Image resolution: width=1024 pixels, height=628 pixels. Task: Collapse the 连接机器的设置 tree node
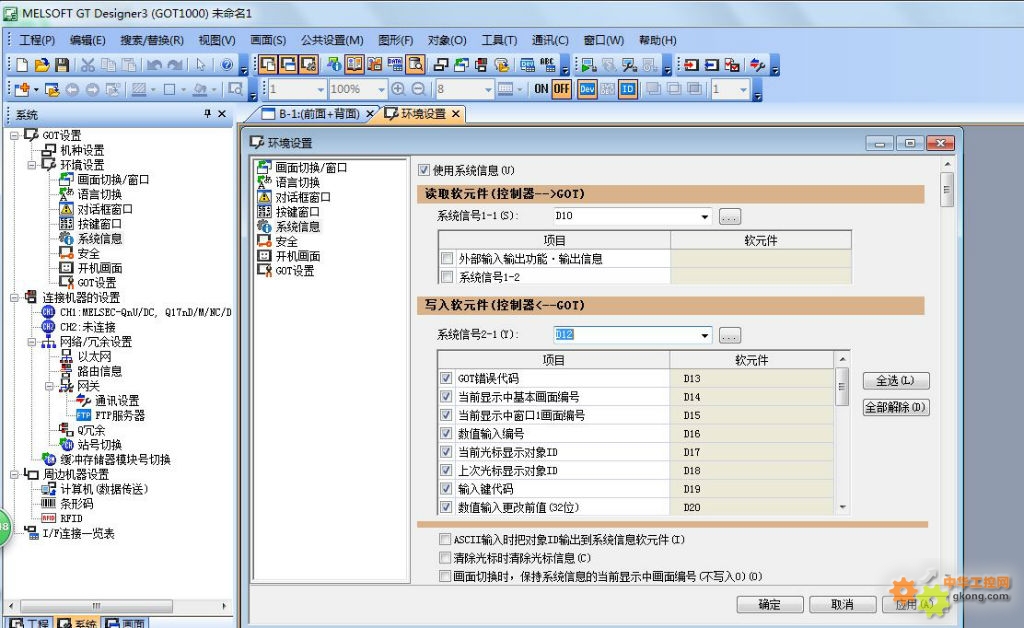pyautogui.click(x=14, y=298)
